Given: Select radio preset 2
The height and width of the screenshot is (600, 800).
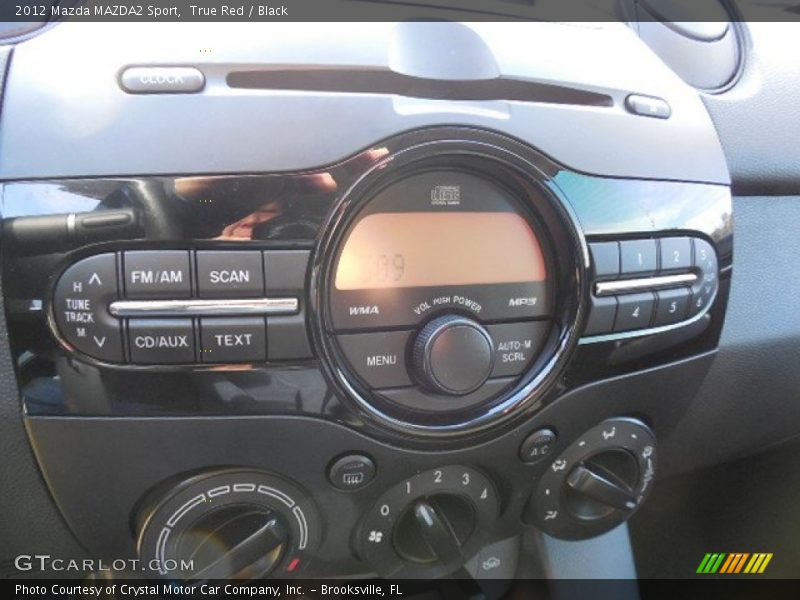Looking at the screenshot, I should point(675,255).
